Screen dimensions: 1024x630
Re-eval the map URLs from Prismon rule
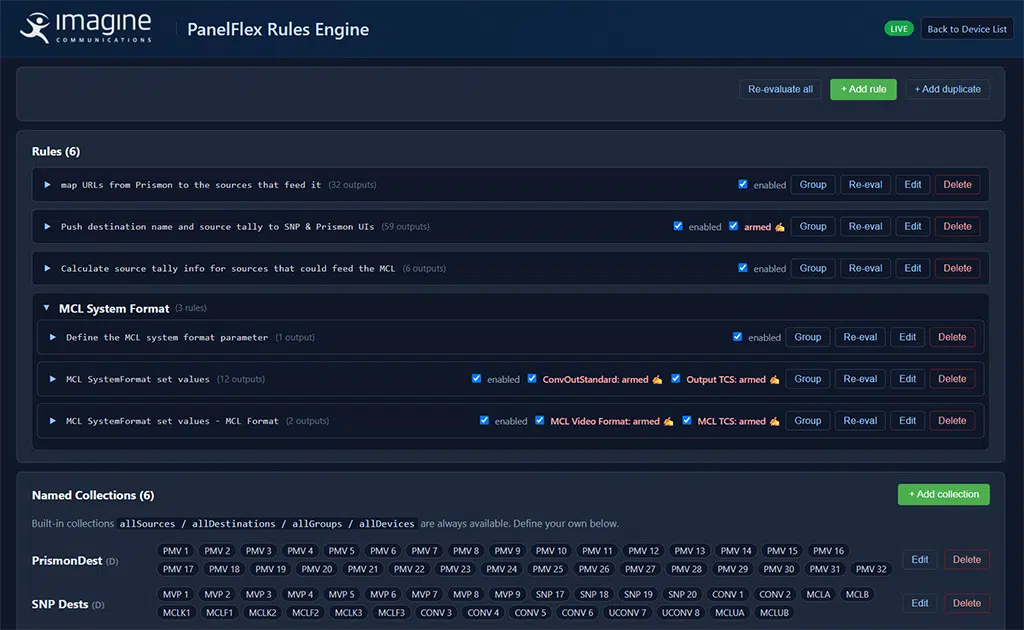[865, 185]
